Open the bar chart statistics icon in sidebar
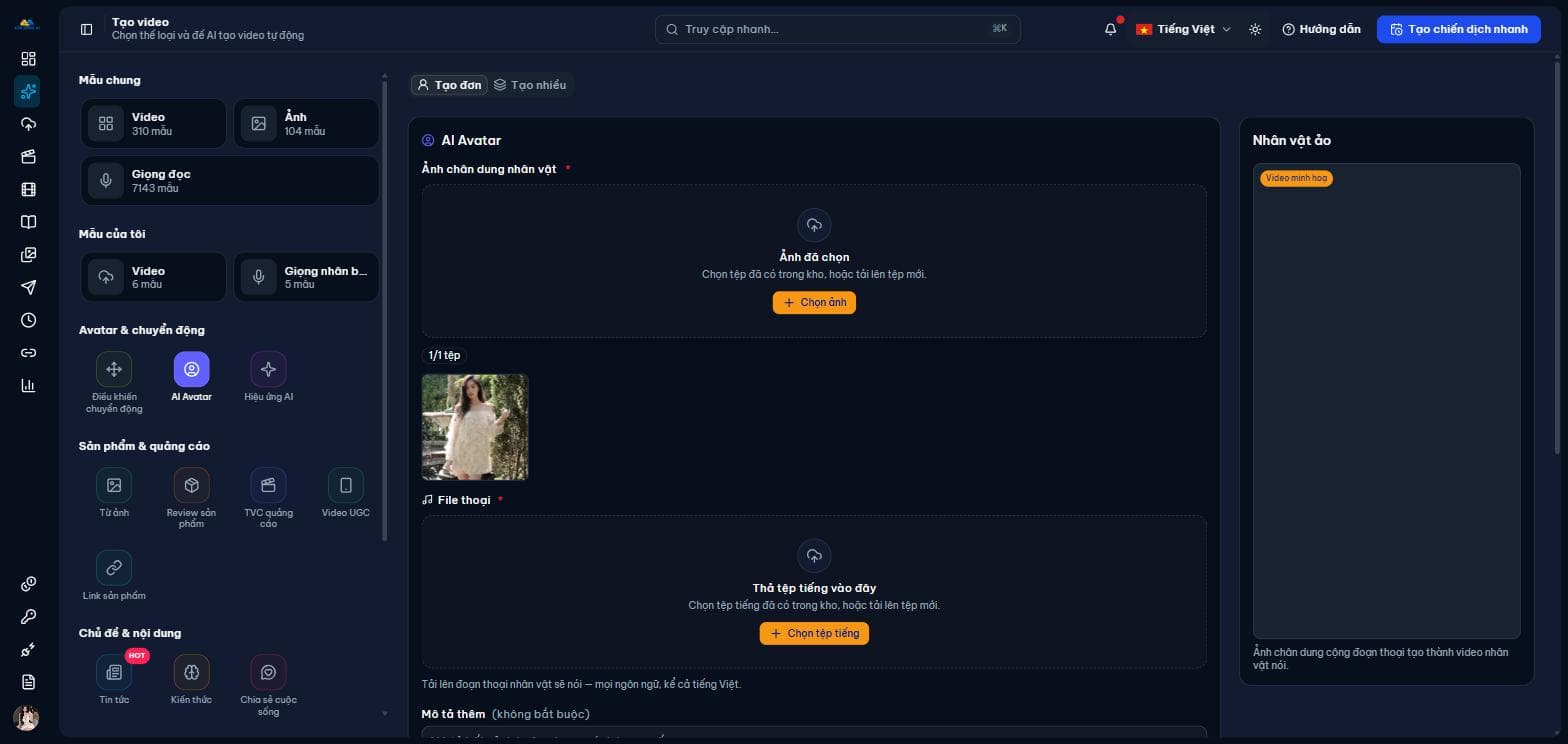Image resolution: width=1568 pixels, height=744 pixels. pyautogui.click(x=28, y=385)
